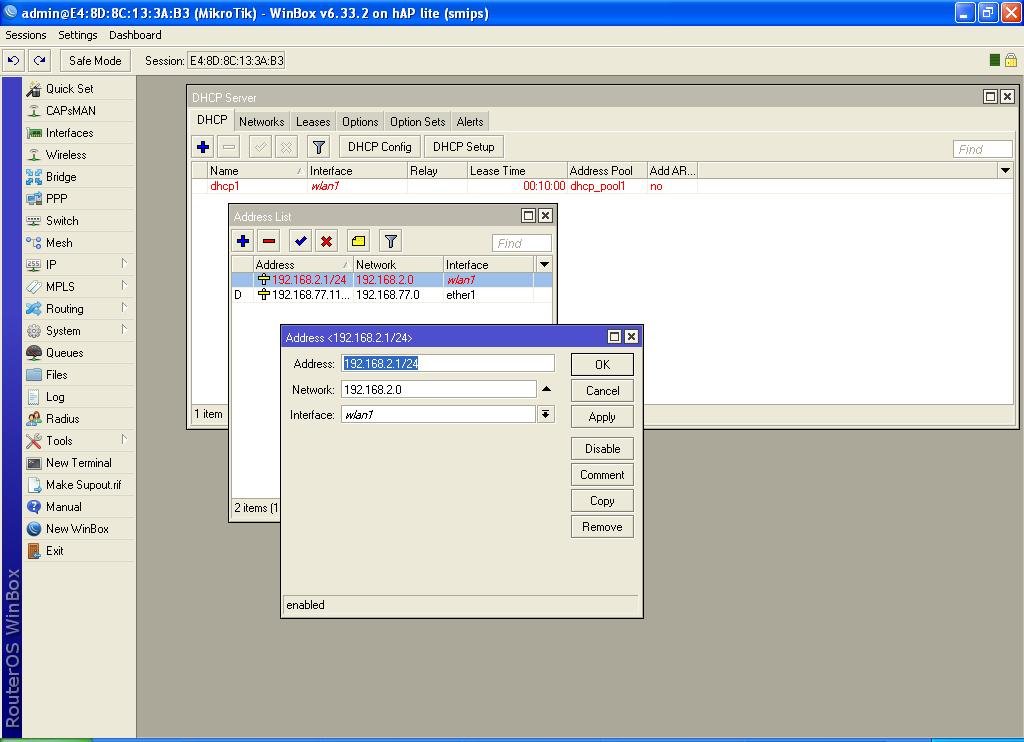Click the Undo arrow in the toolbar

(x=13, y=61)
